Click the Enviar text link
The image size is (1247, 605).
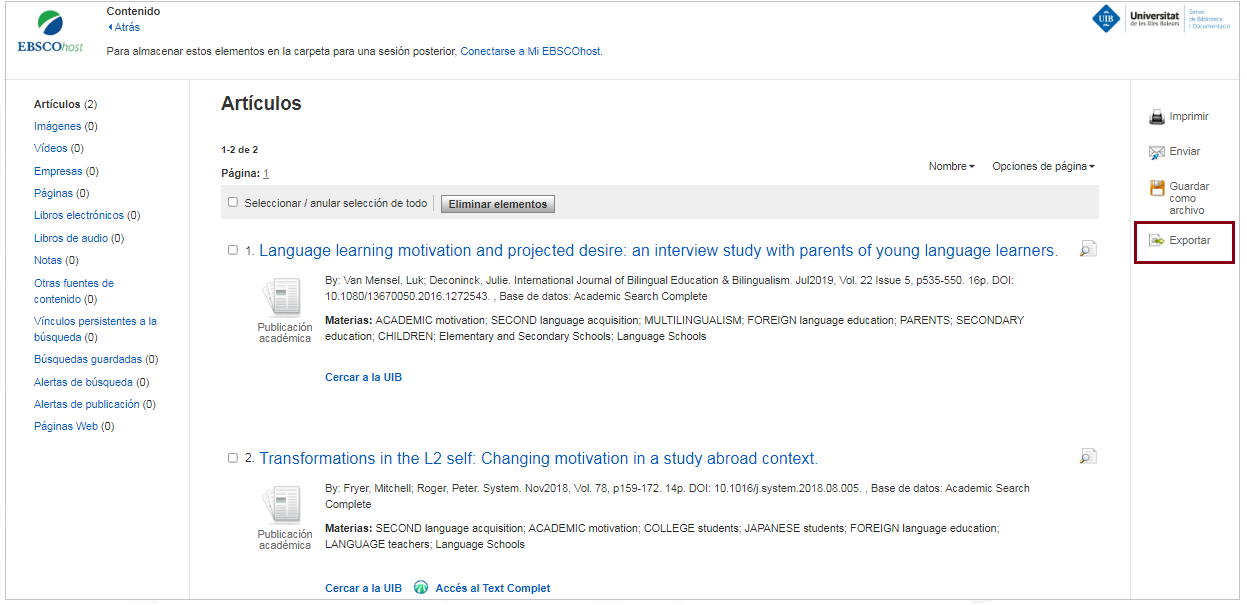[x=1185, y=151]
